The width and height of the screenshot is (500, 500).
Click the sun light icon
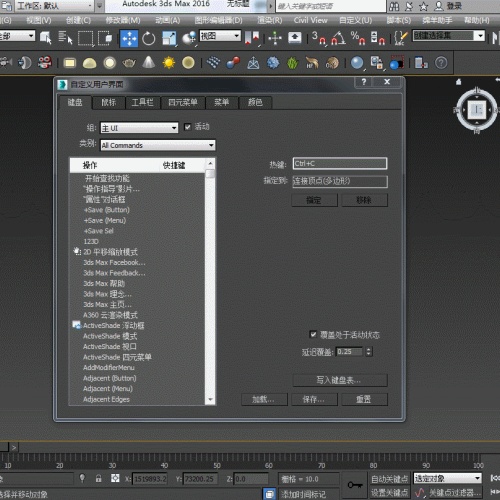click(x=169, y=63)
